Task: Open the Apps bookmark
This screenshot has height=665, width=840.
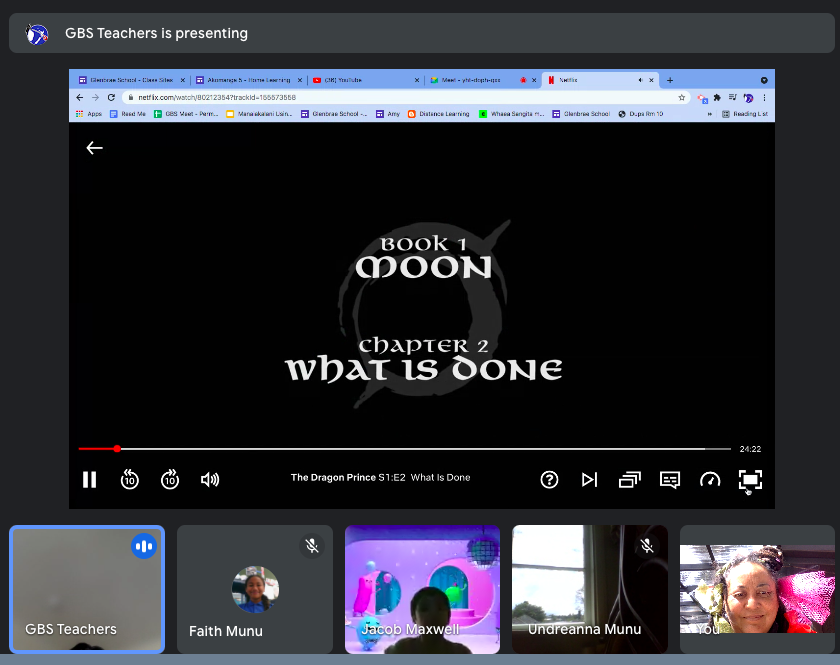Action: click(x=89, y=114)
